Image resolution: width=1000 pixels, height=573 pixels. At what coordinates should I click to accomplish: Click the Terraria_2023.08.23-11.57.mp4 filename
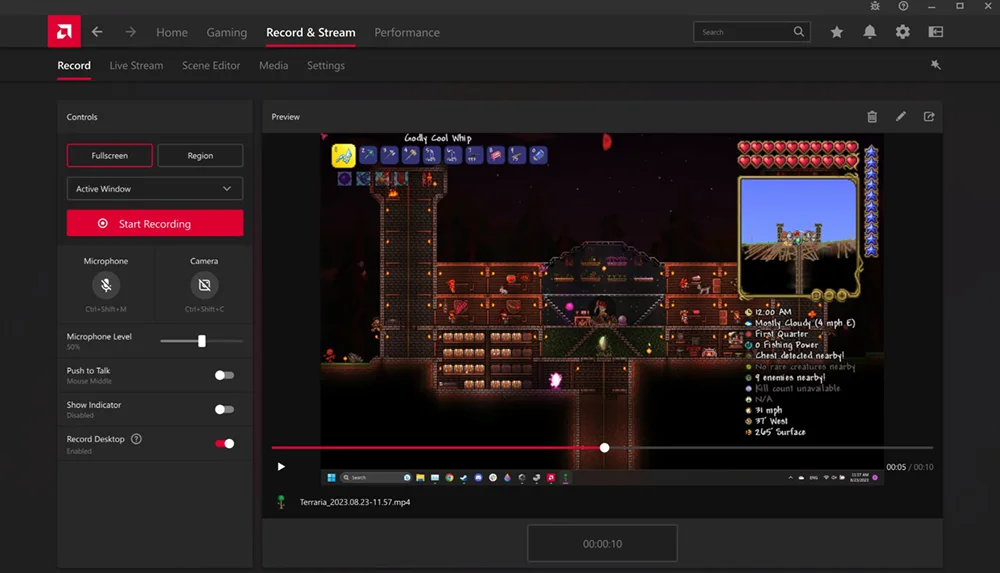coord(355,502)
